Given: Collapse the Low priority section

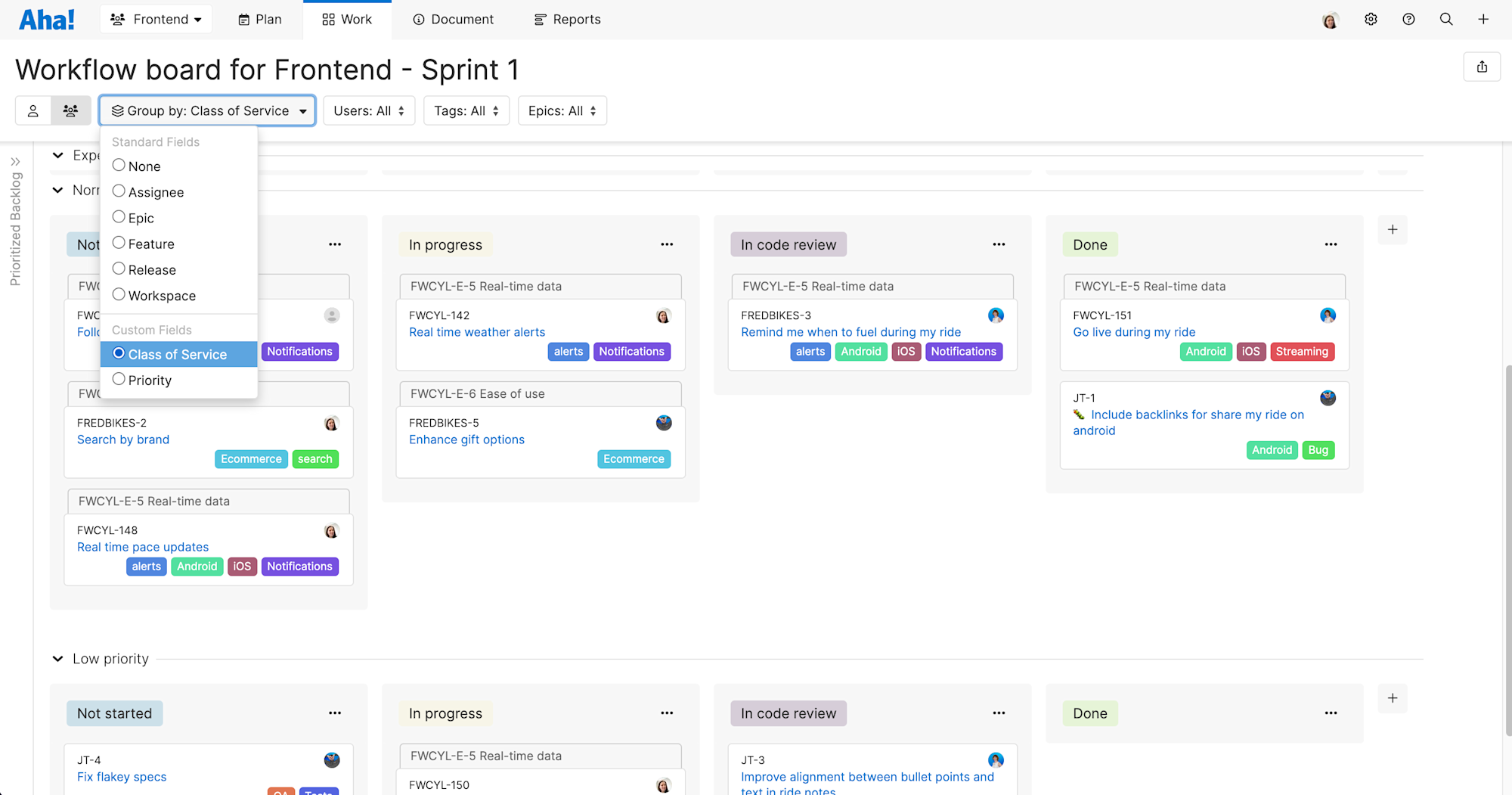Looking at the screenshot, I should coord(57,658).
